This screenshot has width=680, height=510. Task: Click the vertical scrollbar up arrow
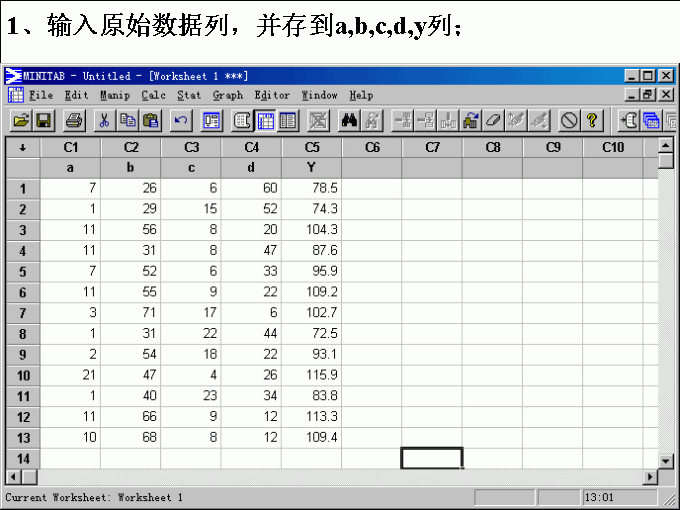[x=666, y=148]
